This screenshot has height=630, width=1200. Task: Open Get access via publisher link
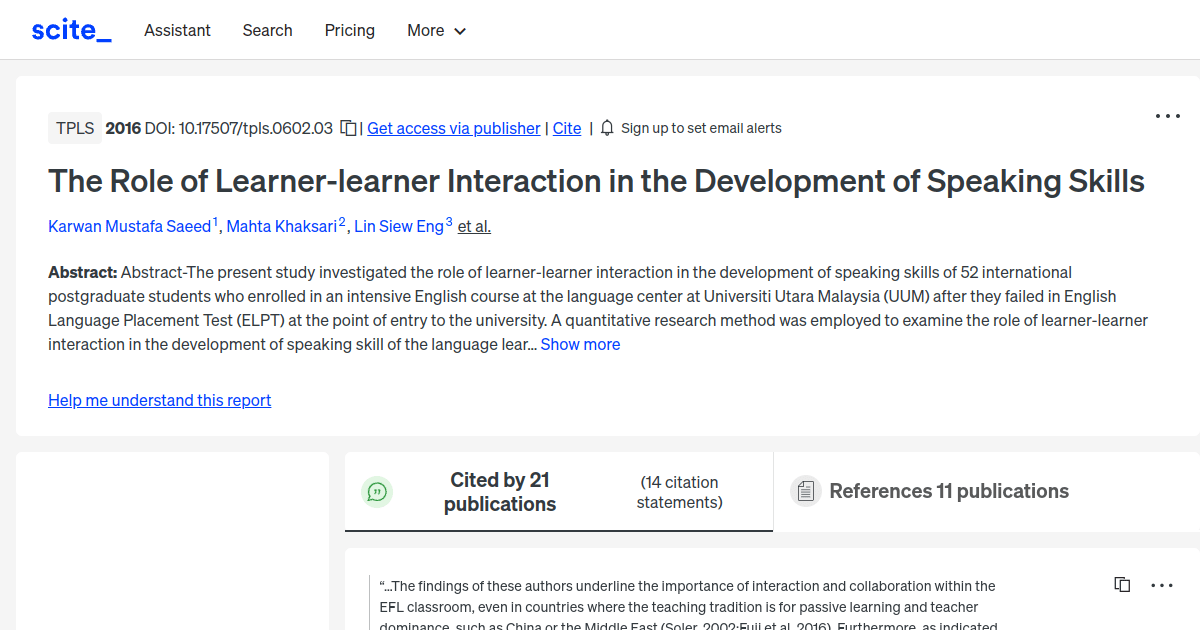pyautogui.click(x=453, y=128)
